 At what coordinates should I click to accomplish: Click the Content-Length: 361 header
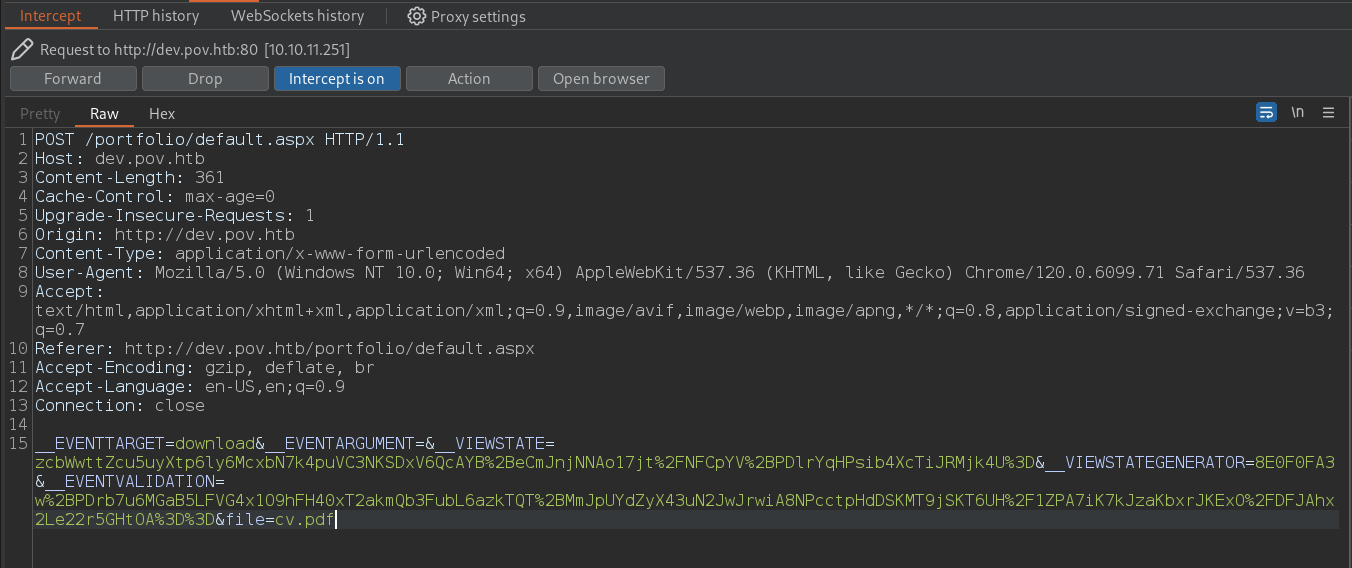coord(130,178)
